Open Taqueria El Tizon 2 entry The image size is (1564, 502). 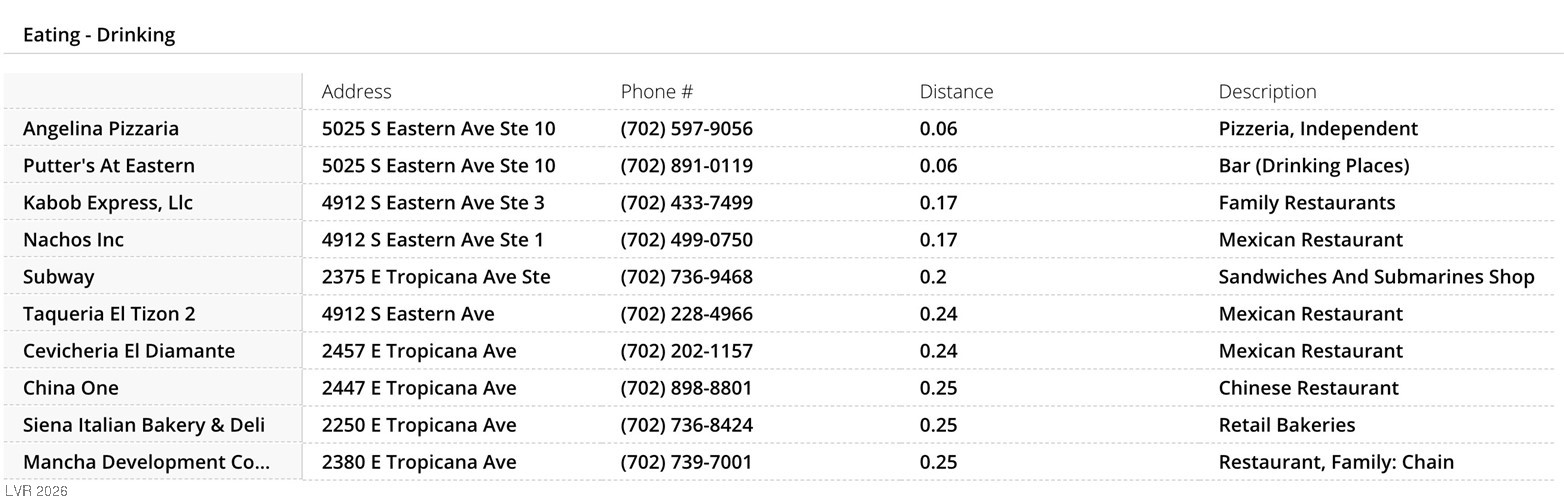[109, 314]
